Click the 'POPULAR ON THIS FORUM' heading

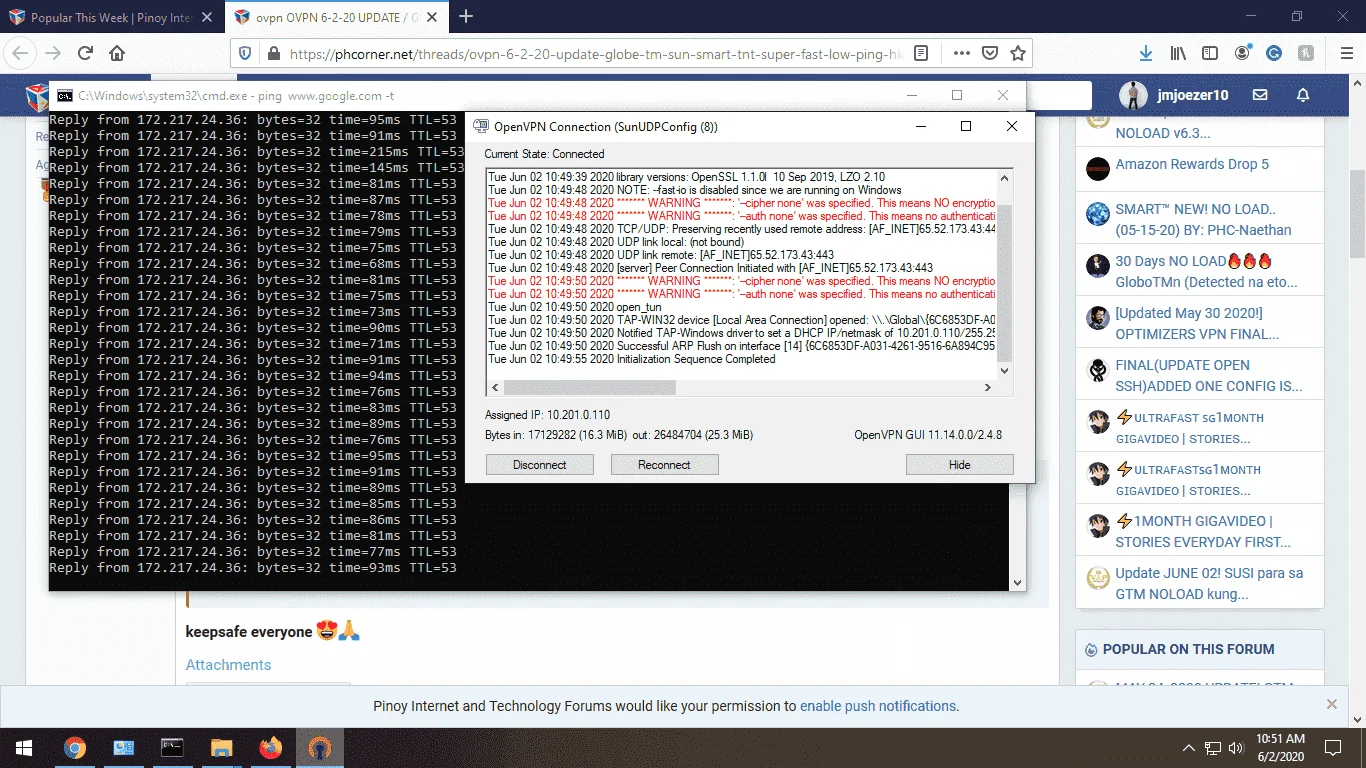[x=1188, y=649]
